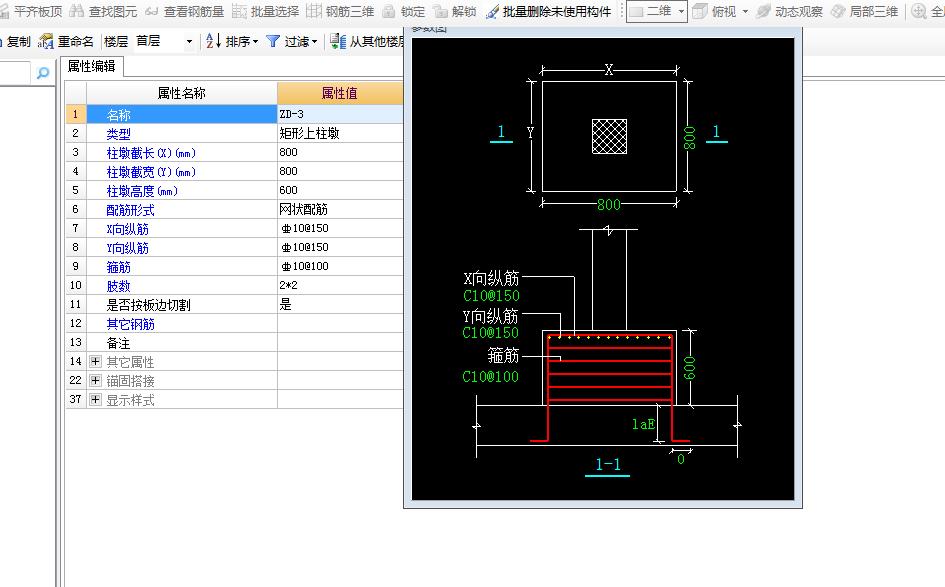
Task: Open the 过滤 dropdown arrow
Action: coord(315,42)
